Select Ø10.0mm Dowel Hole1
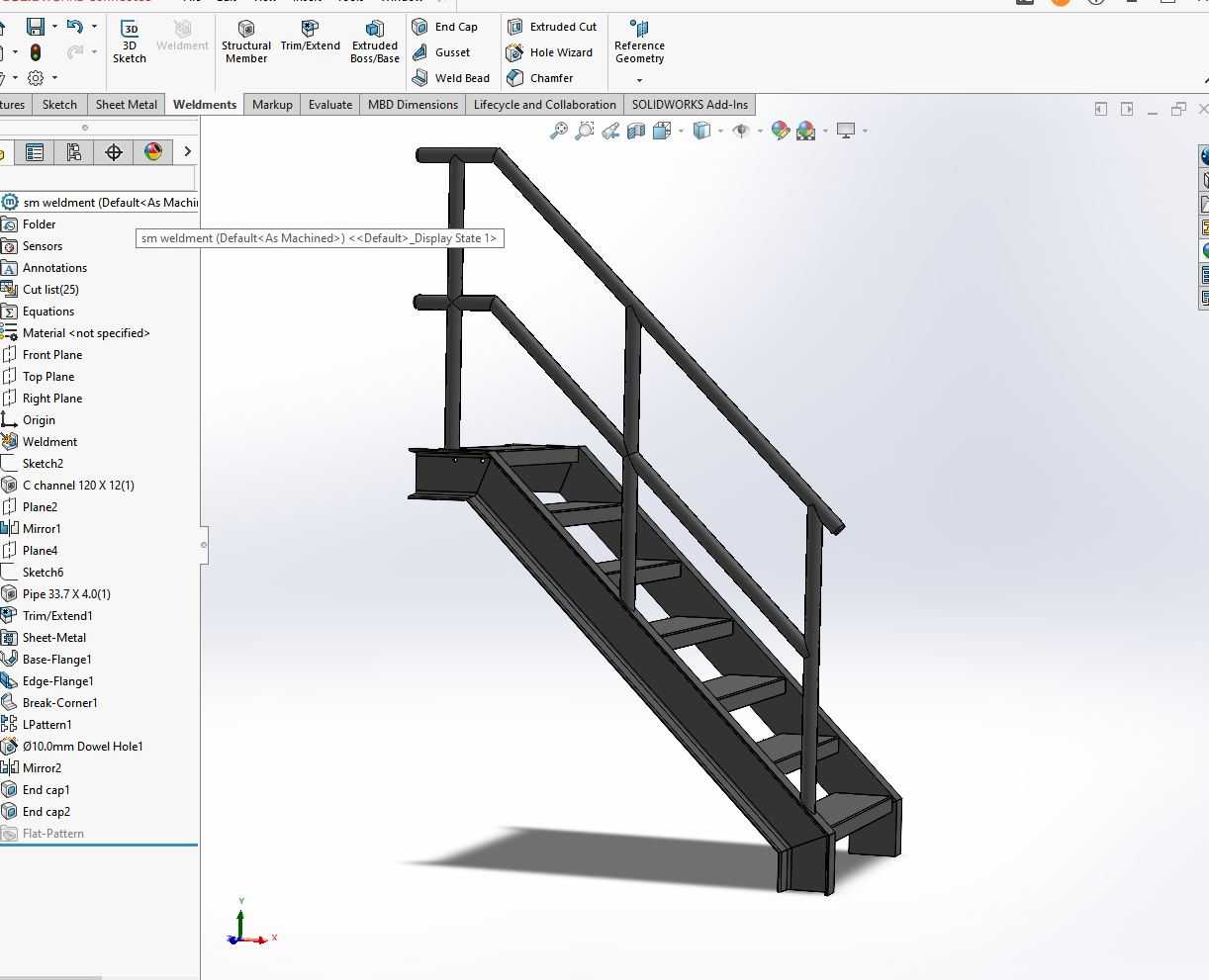 pos(83,747)
